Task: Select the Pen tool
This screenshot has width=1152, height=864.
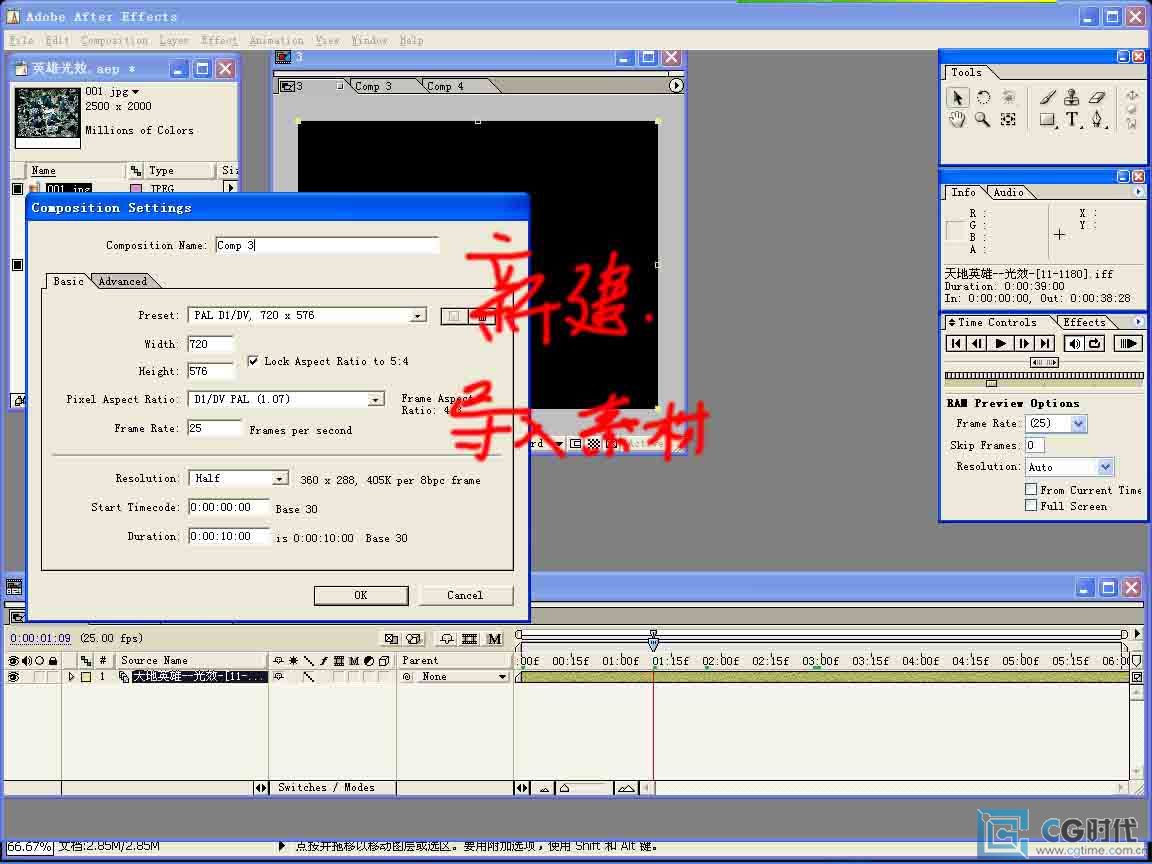Action: tap(1098, 119)
